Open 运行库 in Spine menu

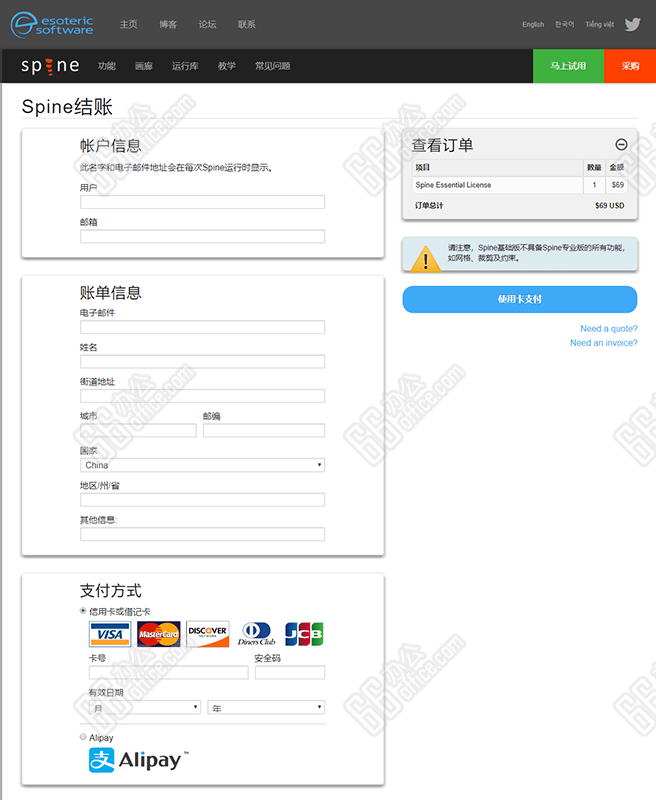click(x=185, y=66)
